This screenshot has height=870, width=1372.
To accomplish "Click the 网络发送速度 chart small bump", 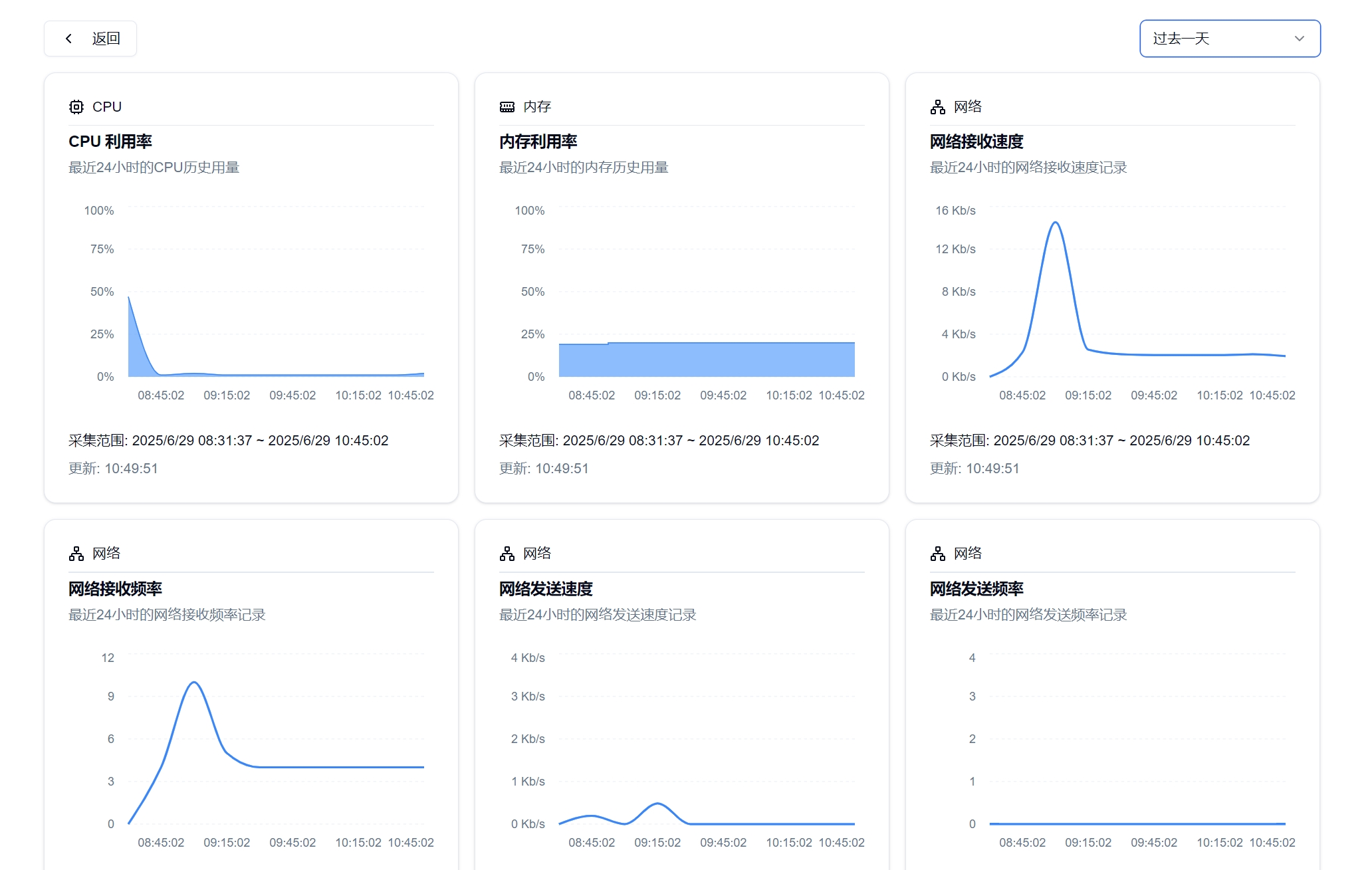I will pyautogui.click(x=657, y=804).
